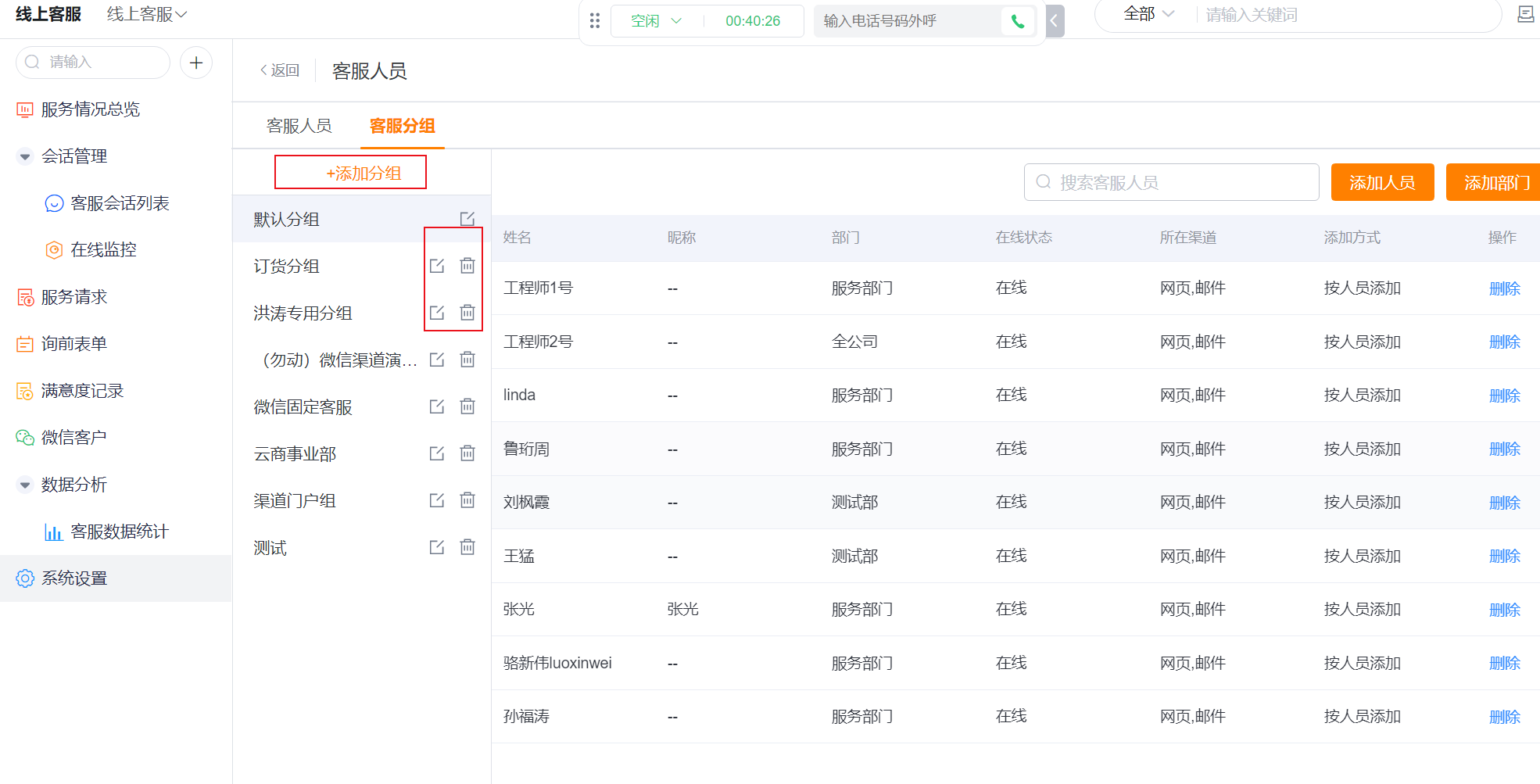This screenshot has height=784, width=1540.
Task: Delete 骆新伟luoxinwei from the group
Action: pos(1505,663)
